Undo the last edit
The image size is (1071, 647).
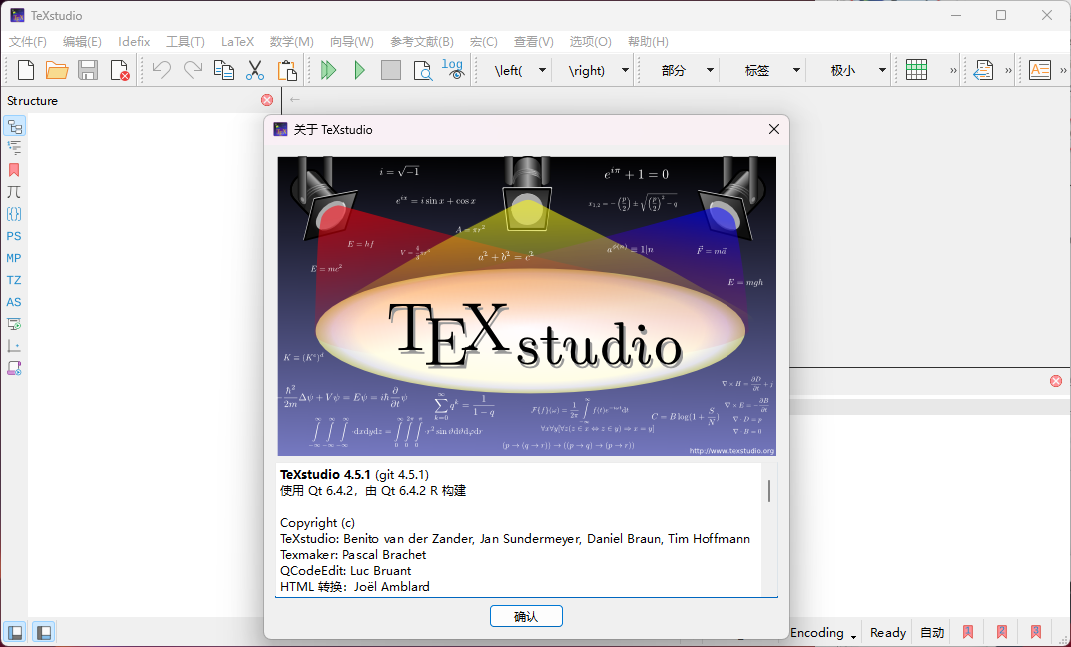point(161,70)
